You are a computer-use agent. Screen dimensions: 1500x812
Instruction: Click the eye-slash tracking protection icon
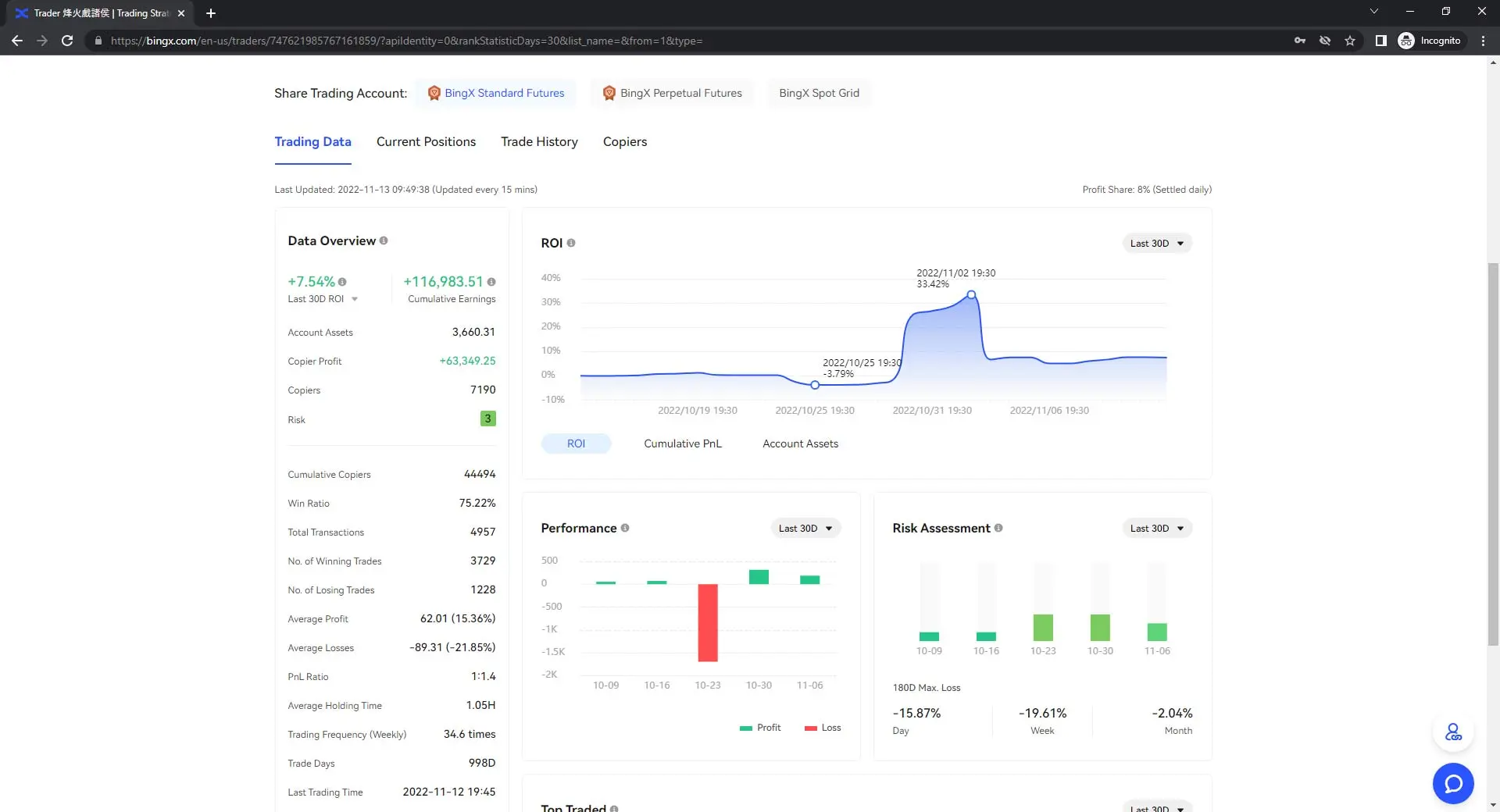pyautogui.click(x=1325, y=41)
